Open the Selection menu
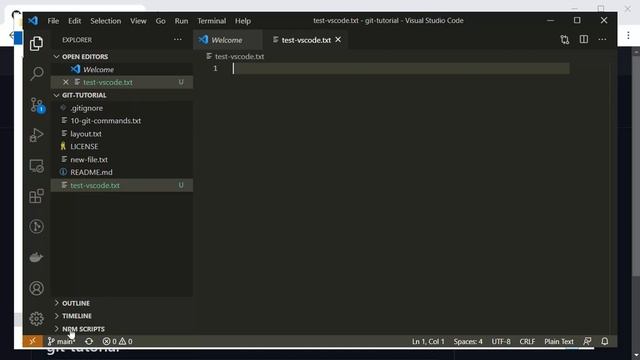 click(x=106, y=21)
